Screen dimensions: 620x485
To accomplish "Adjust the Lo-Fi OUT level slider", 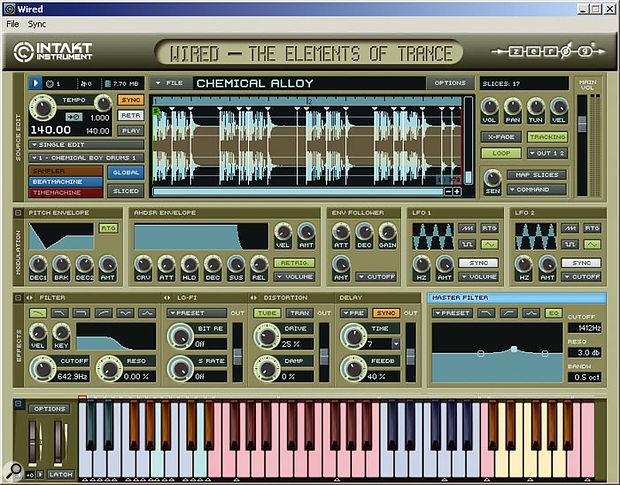I will click(x=237, y=357).
